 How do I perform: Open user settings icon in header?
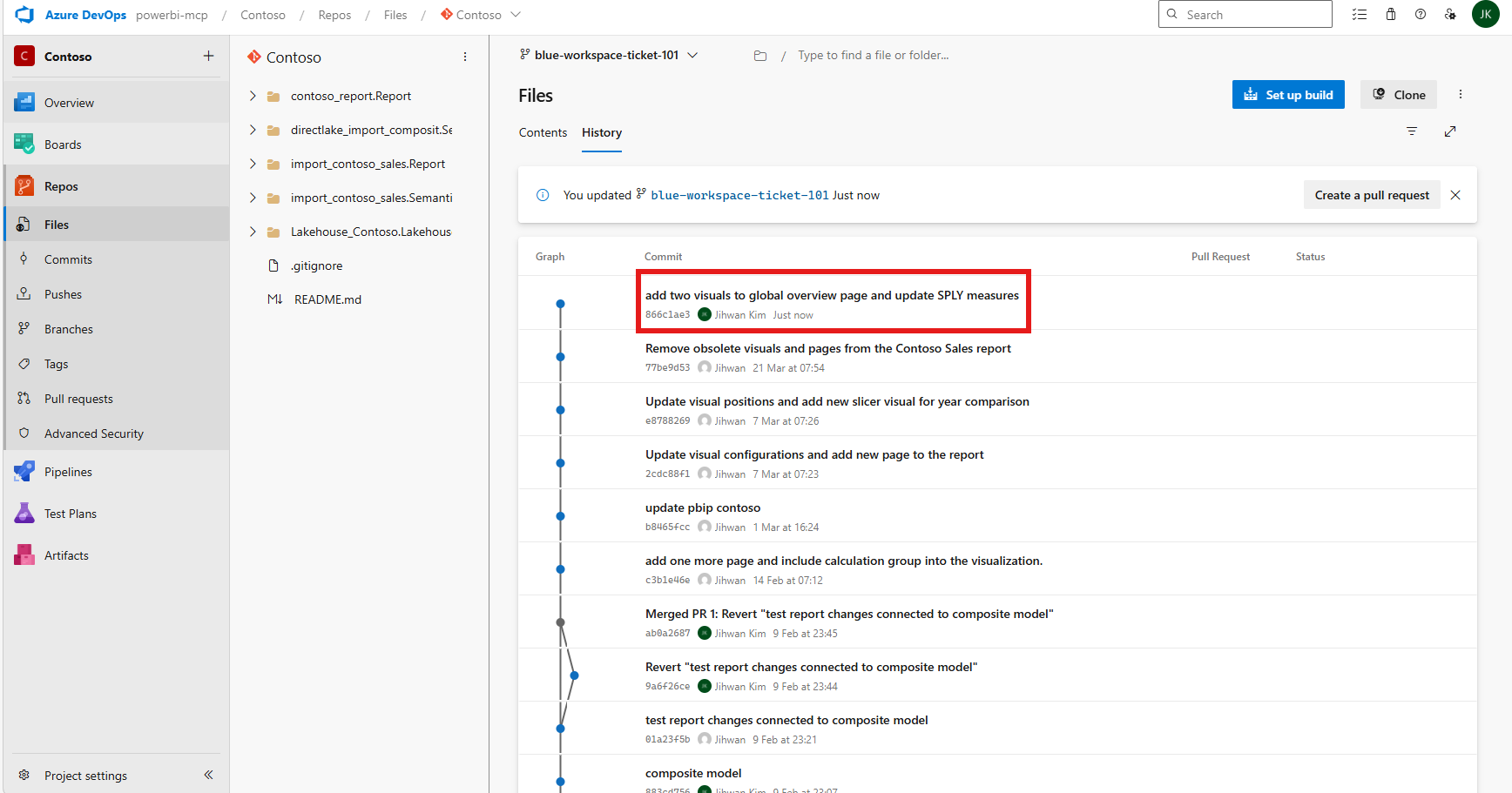[x=1450, y=15]
